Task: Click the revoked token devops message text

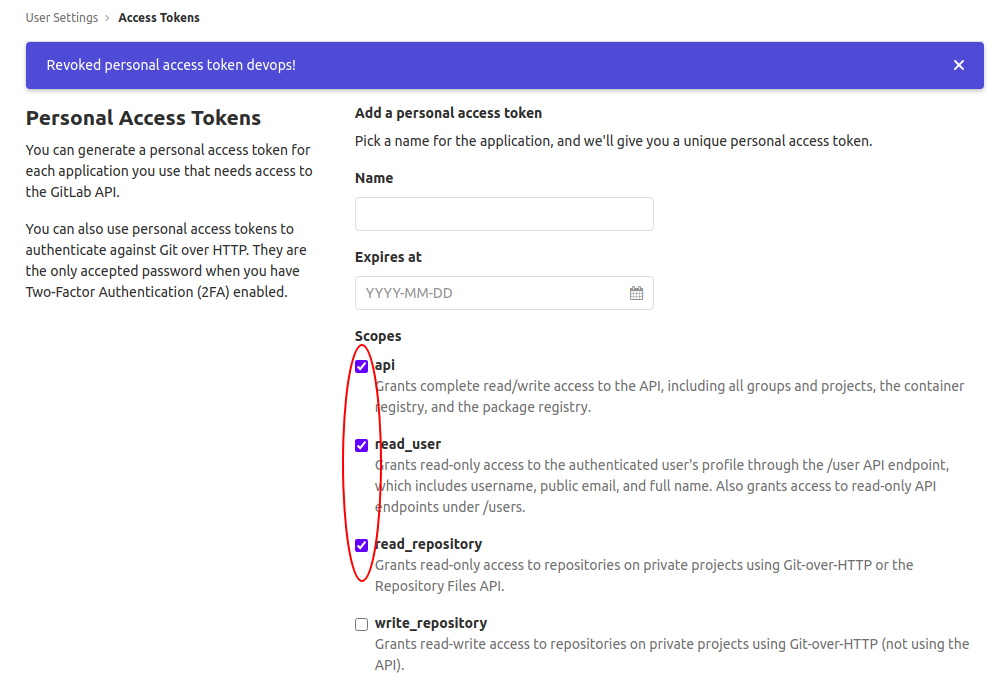Action: point(171,65)
